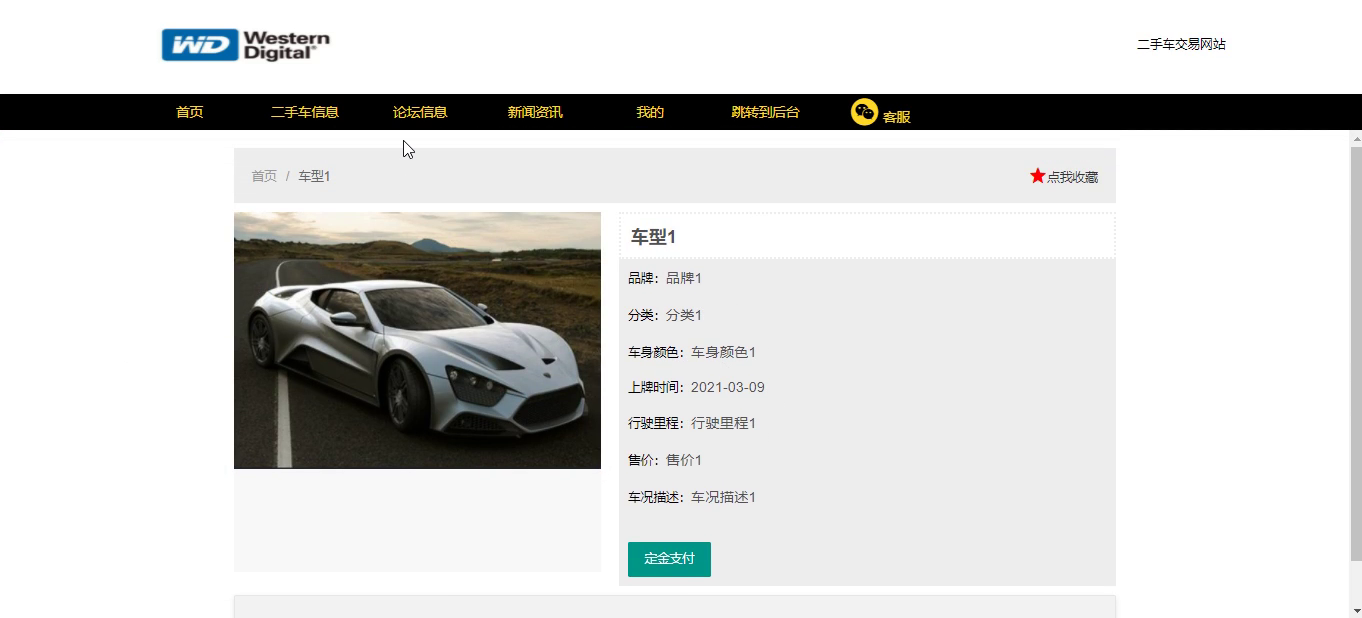The height and width of the screenshot is (618, 1362).
Task: Click the Western Digital logo
Action: [245, 45]
